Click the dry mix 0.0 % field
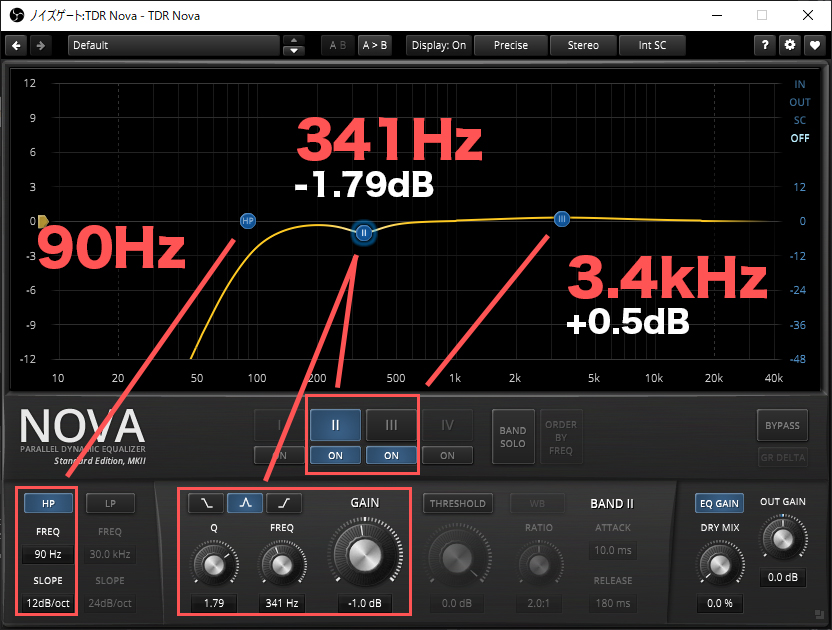The width and height of the screenshot is (832, 630). [x=720, y=603]
